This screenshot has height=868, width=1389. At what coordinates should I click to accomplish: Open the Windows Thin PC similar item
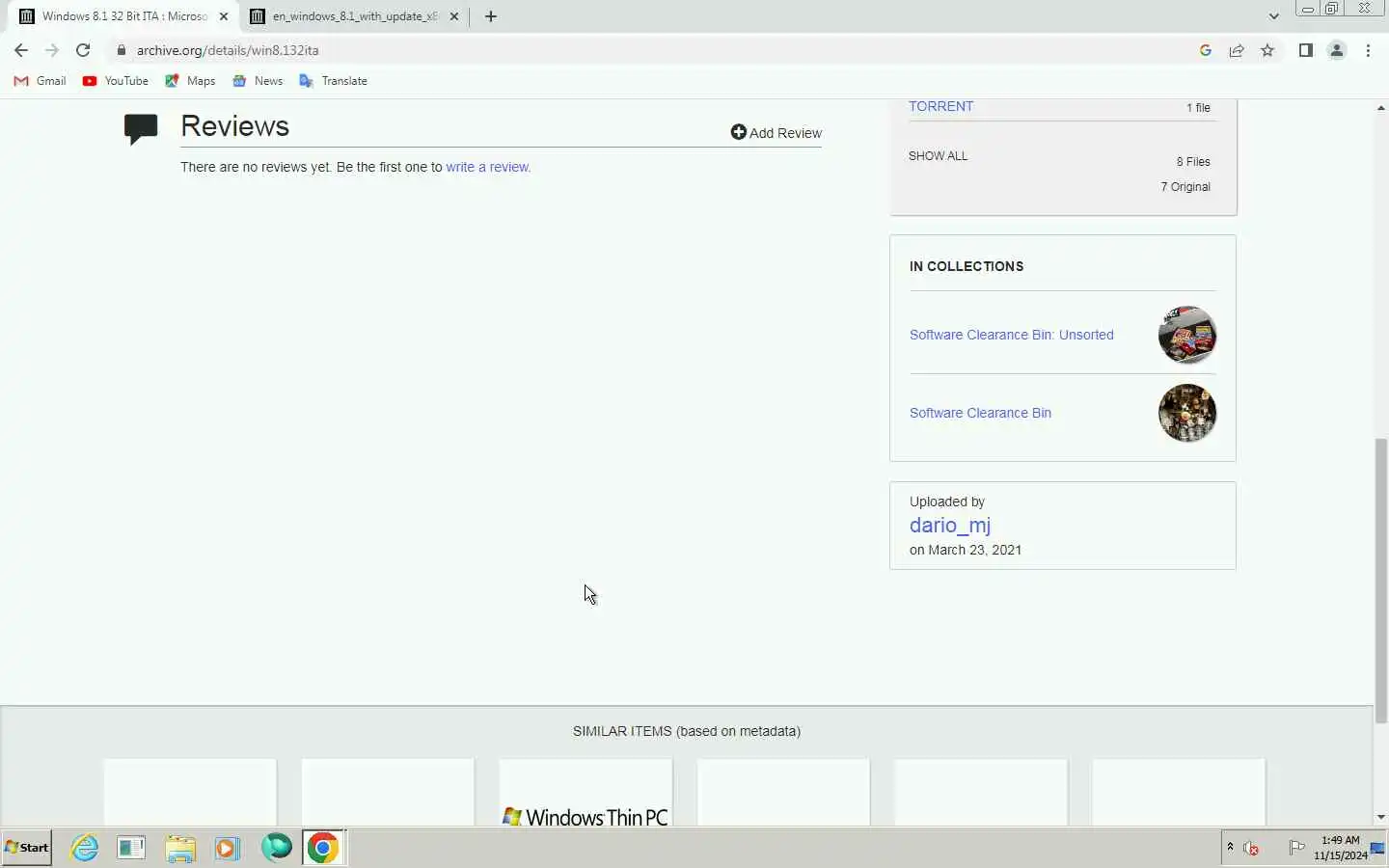(586, 793)
